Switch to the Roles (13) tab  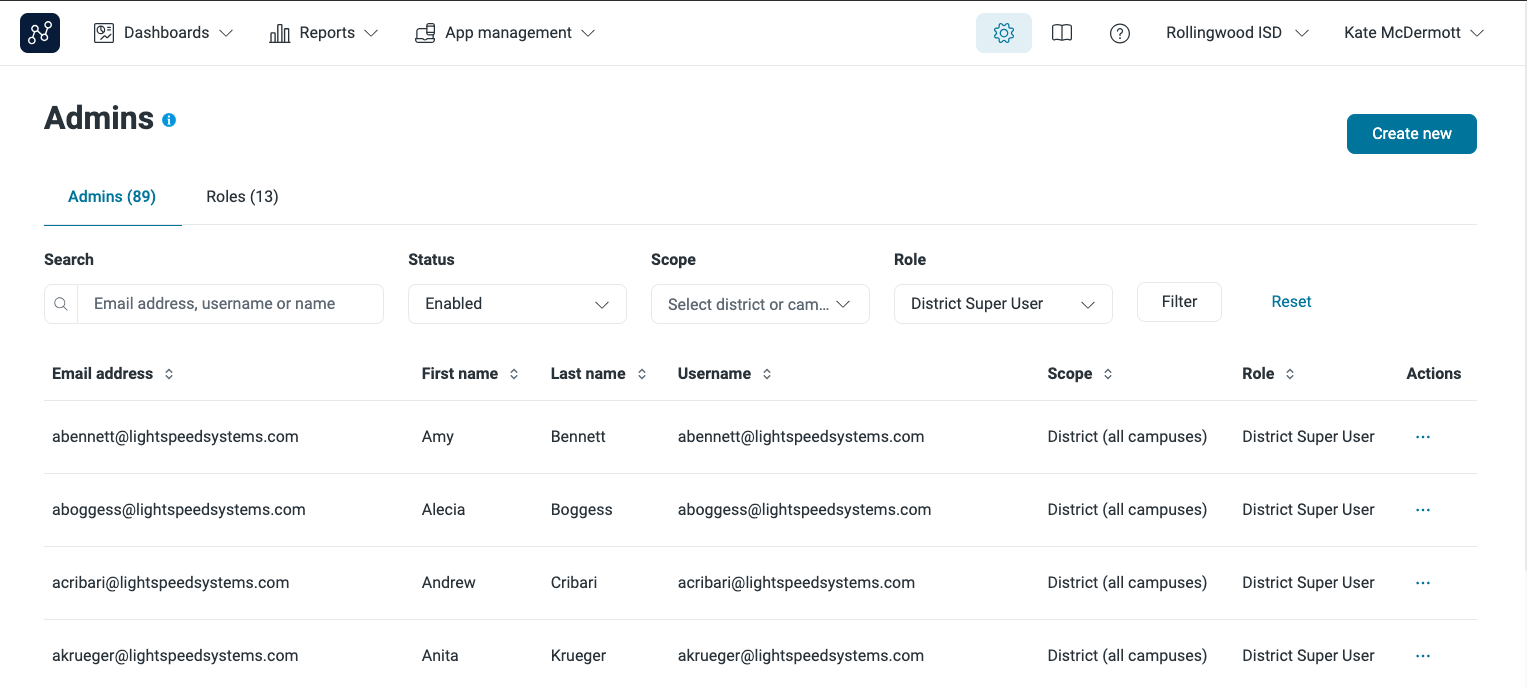click(x=242, y=197)
